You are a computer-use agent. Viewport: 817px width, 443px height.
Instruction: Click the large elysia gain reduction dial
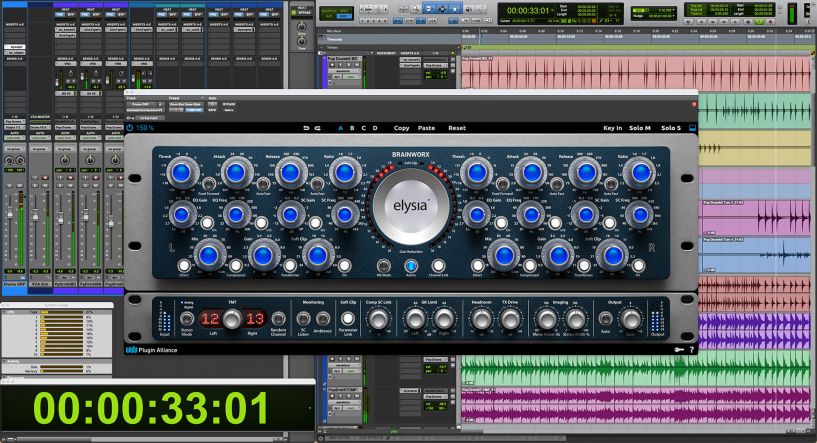coord(411,207)
